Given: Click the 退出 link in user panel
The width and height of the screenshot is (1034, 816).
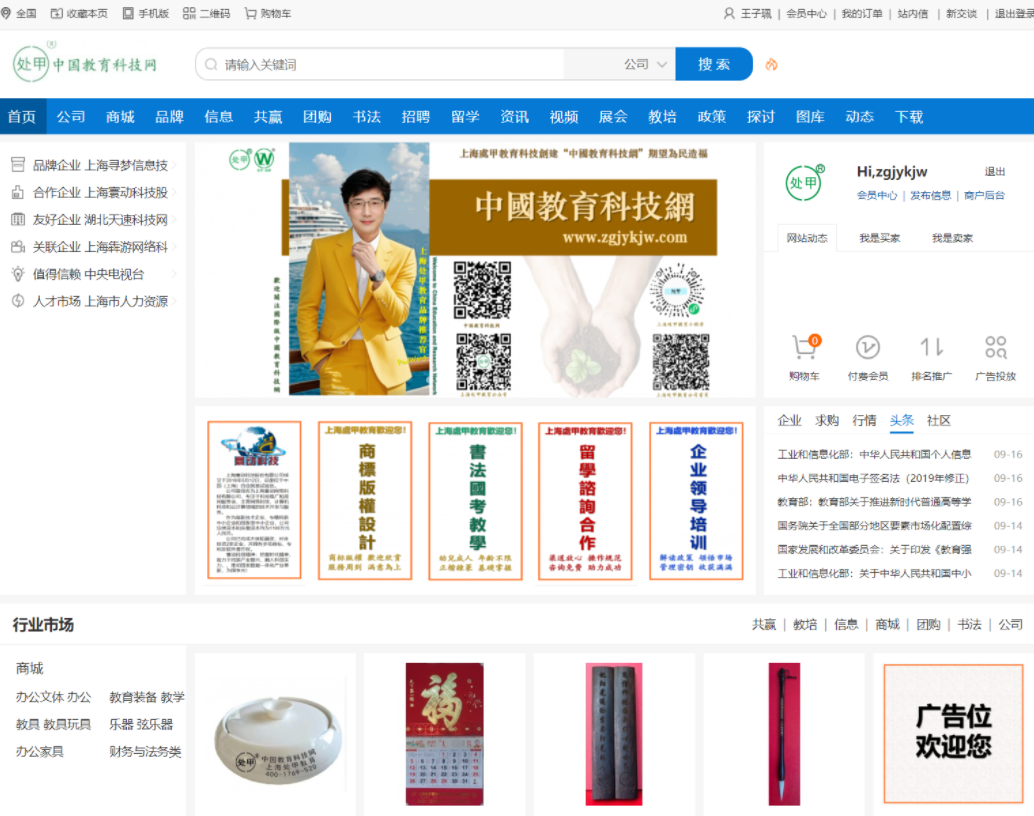Looking at the screenshot, I should click(x=994, y=172).
